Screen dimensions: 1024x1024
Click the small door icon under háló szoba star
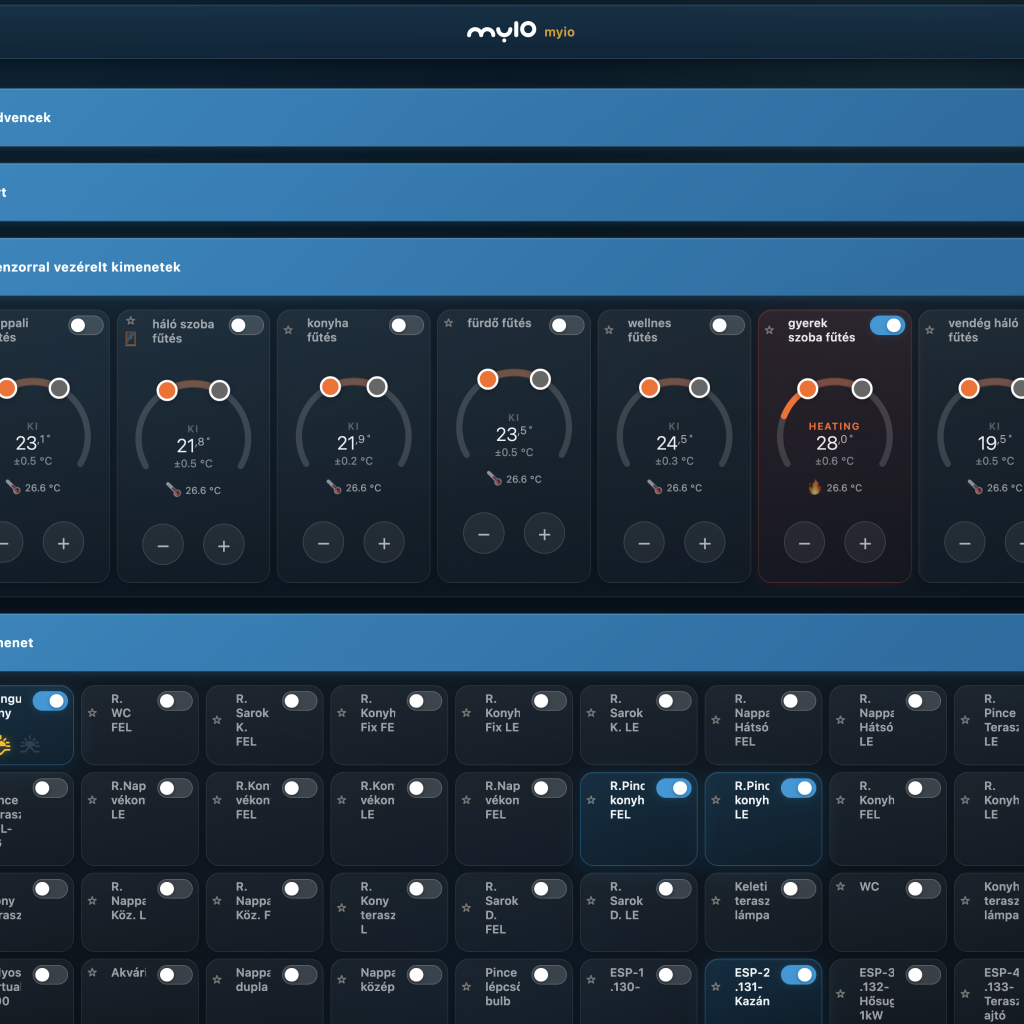point(130,339)
